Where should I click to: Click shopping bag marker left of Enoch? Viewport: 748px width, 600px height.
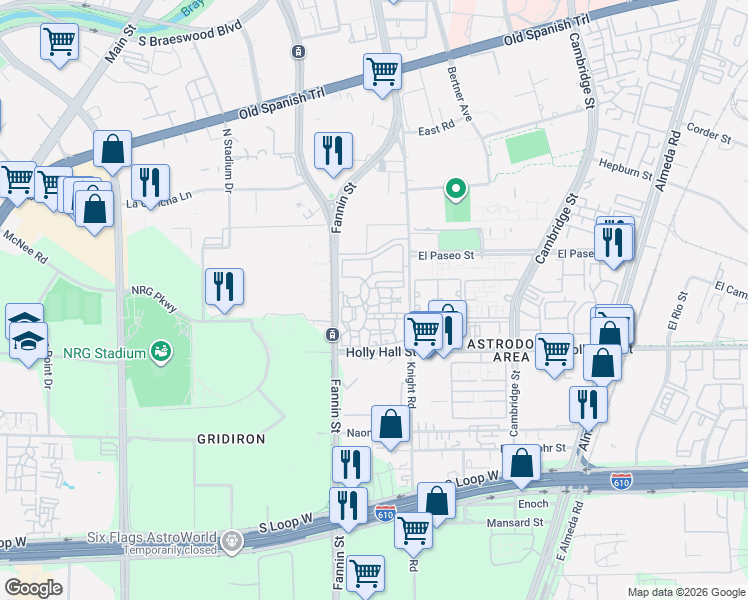436,502
